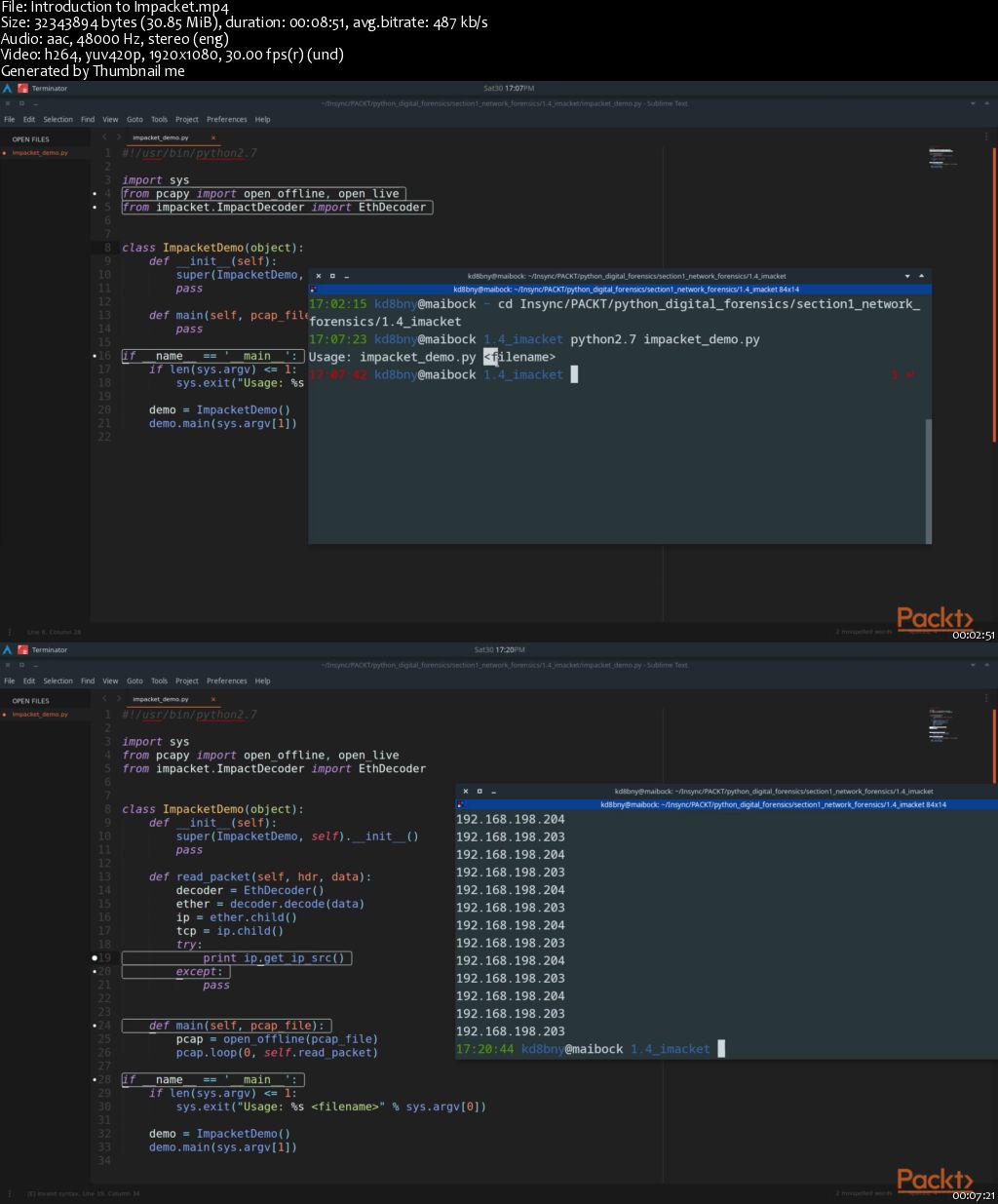
Task: Go to next tab arrow in lower Sublime window
Action: 119,699
